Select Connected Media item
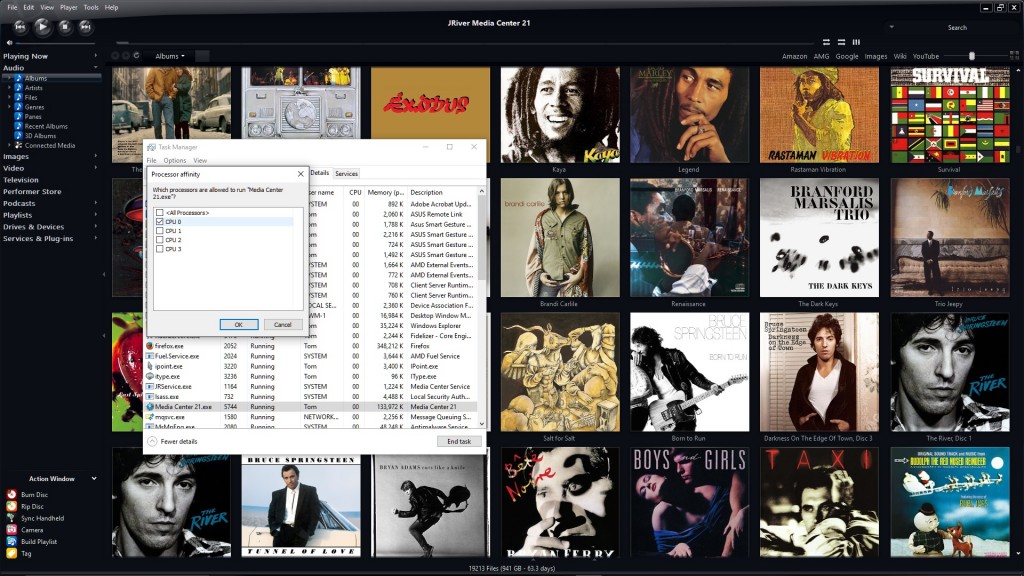Screen dimensions: 1024x576 [50, 146]
